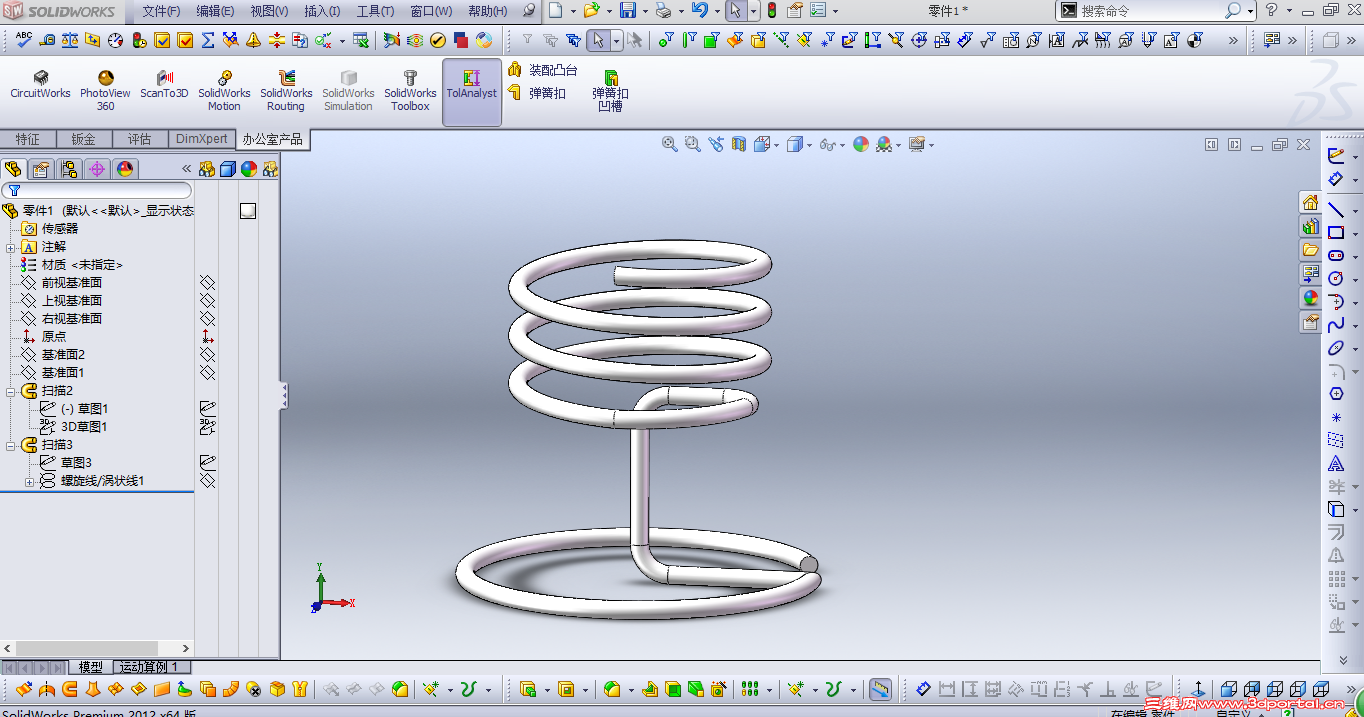
Task: Expand the 螺旋线/涡状线1 helix node
Action: coord(29,481)
